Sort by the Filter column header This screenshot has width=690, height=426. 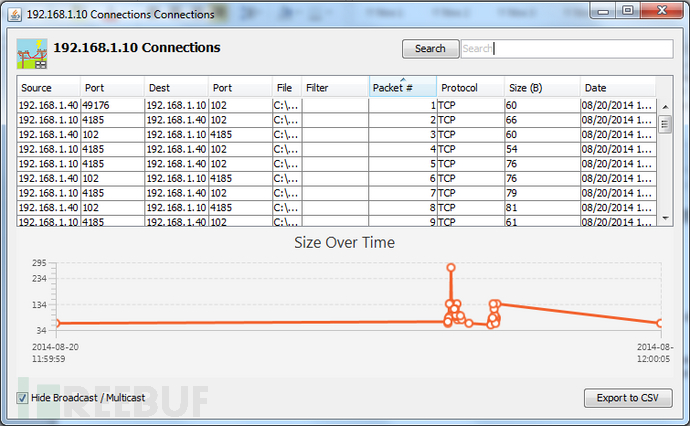[335, 88]
